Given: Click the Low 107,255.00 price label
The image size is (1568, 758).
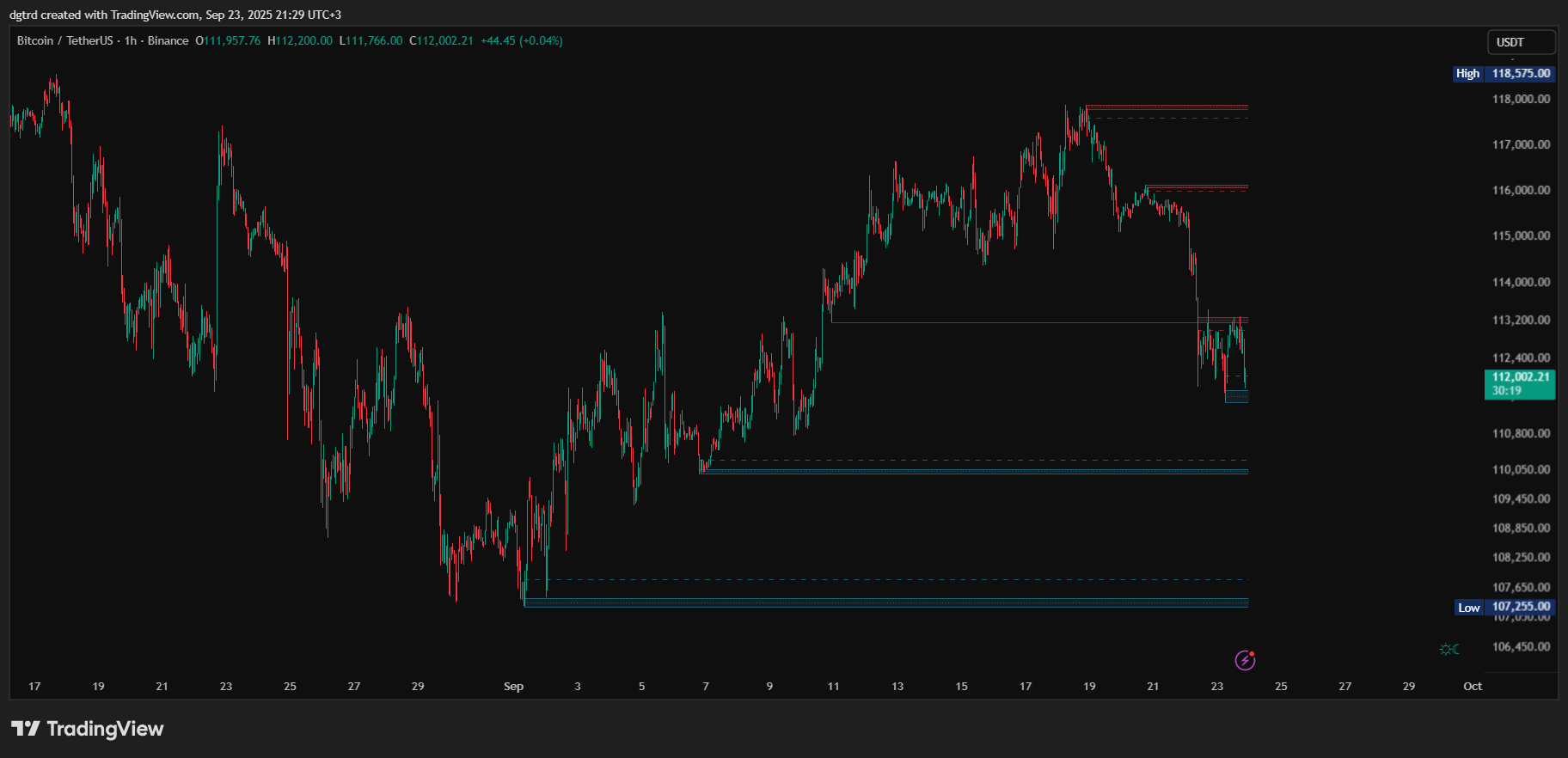Looking at the screenshot, I should [1504, 607].
